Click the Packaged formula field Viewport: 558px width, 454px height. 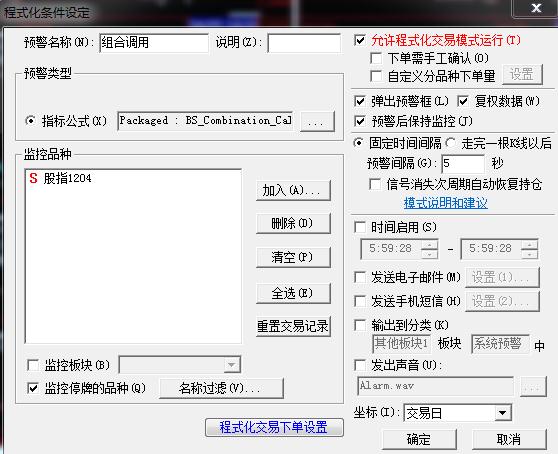[205, 121]
